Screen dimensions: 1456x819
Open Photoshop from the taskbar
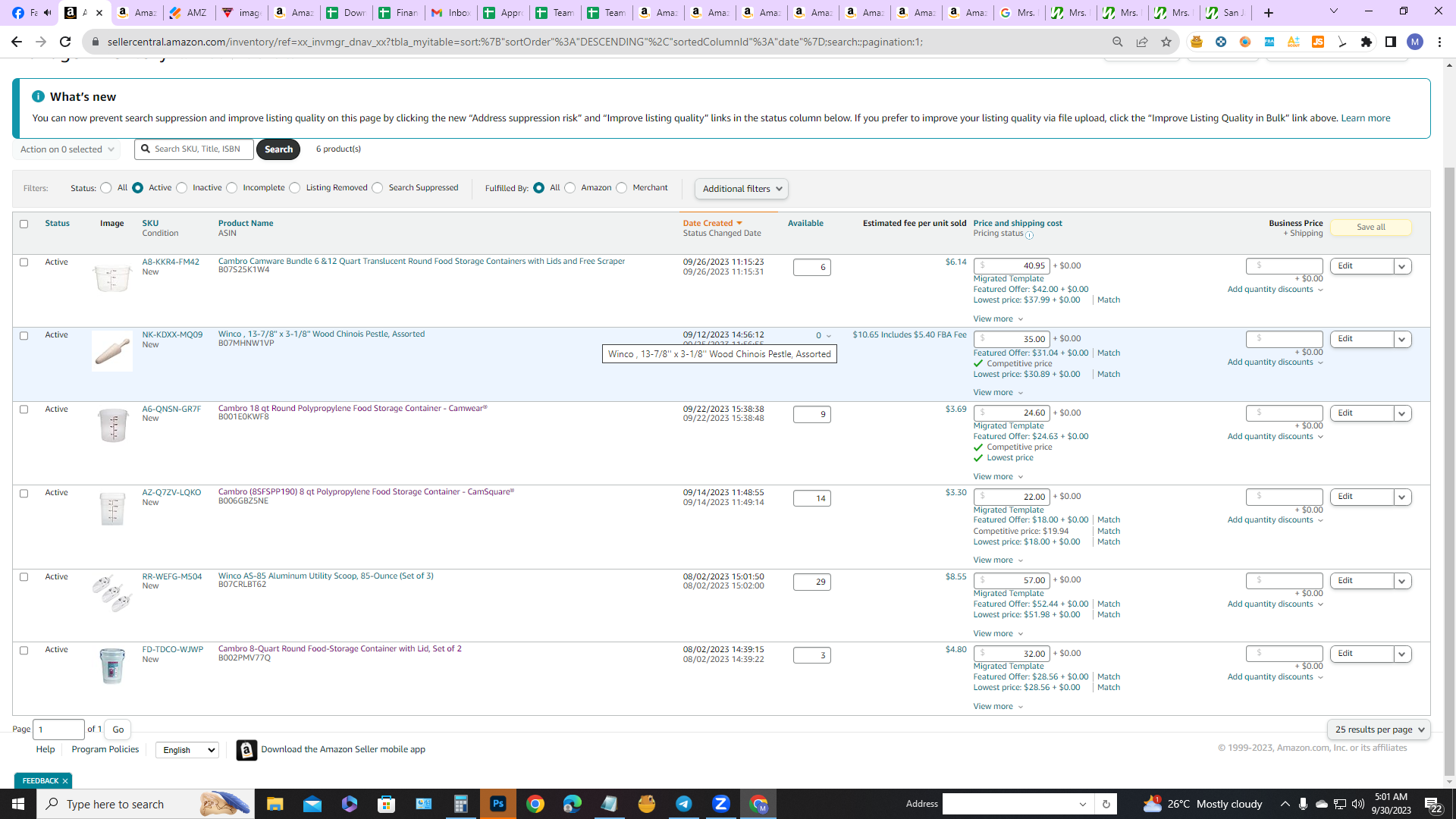click(498, 804)
